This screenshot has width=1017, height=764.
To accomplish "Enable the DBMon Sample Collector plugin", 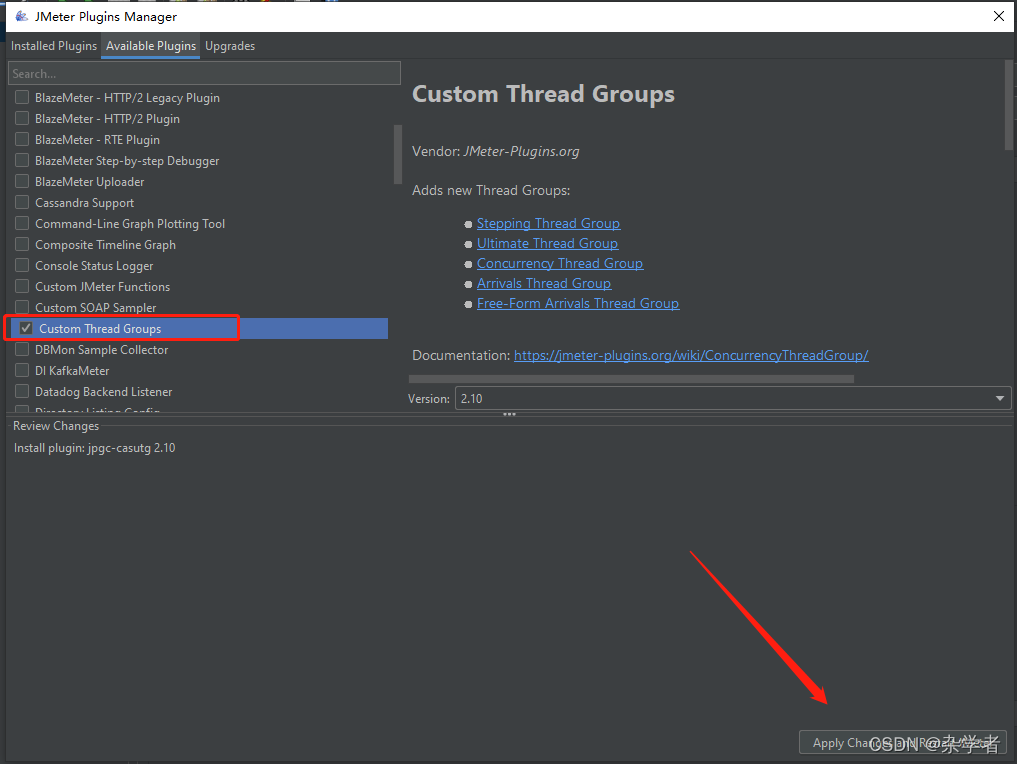I will pos(22,349).
